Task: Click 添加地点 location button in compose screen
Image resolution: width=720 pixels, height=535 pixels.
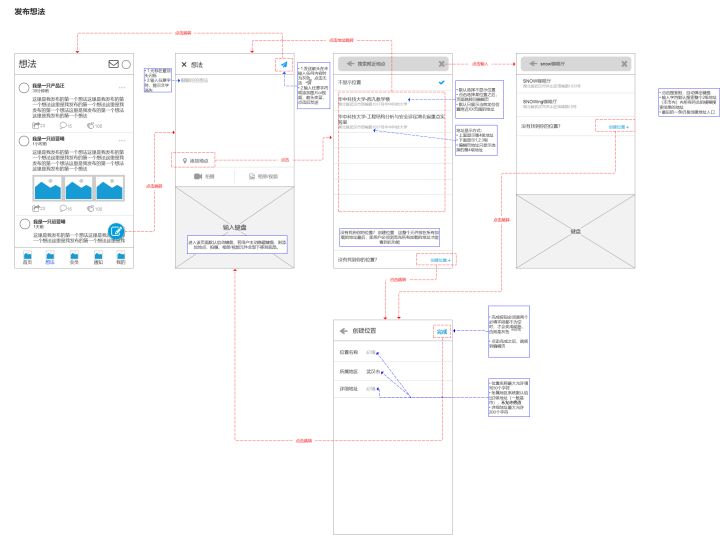Action: (x=195, y=159)
